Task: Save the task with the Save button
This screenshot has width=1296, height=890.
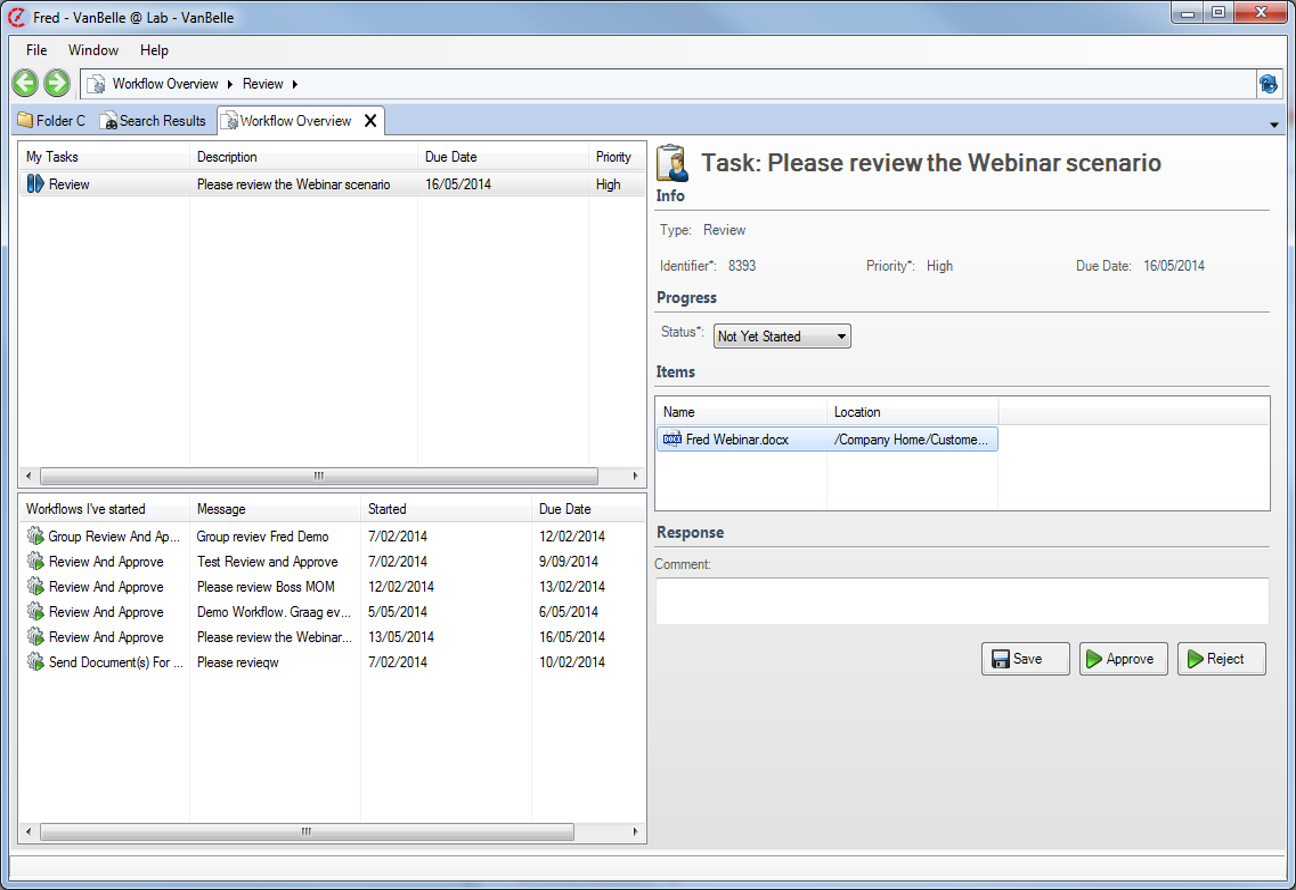Action: (1025, 659)
